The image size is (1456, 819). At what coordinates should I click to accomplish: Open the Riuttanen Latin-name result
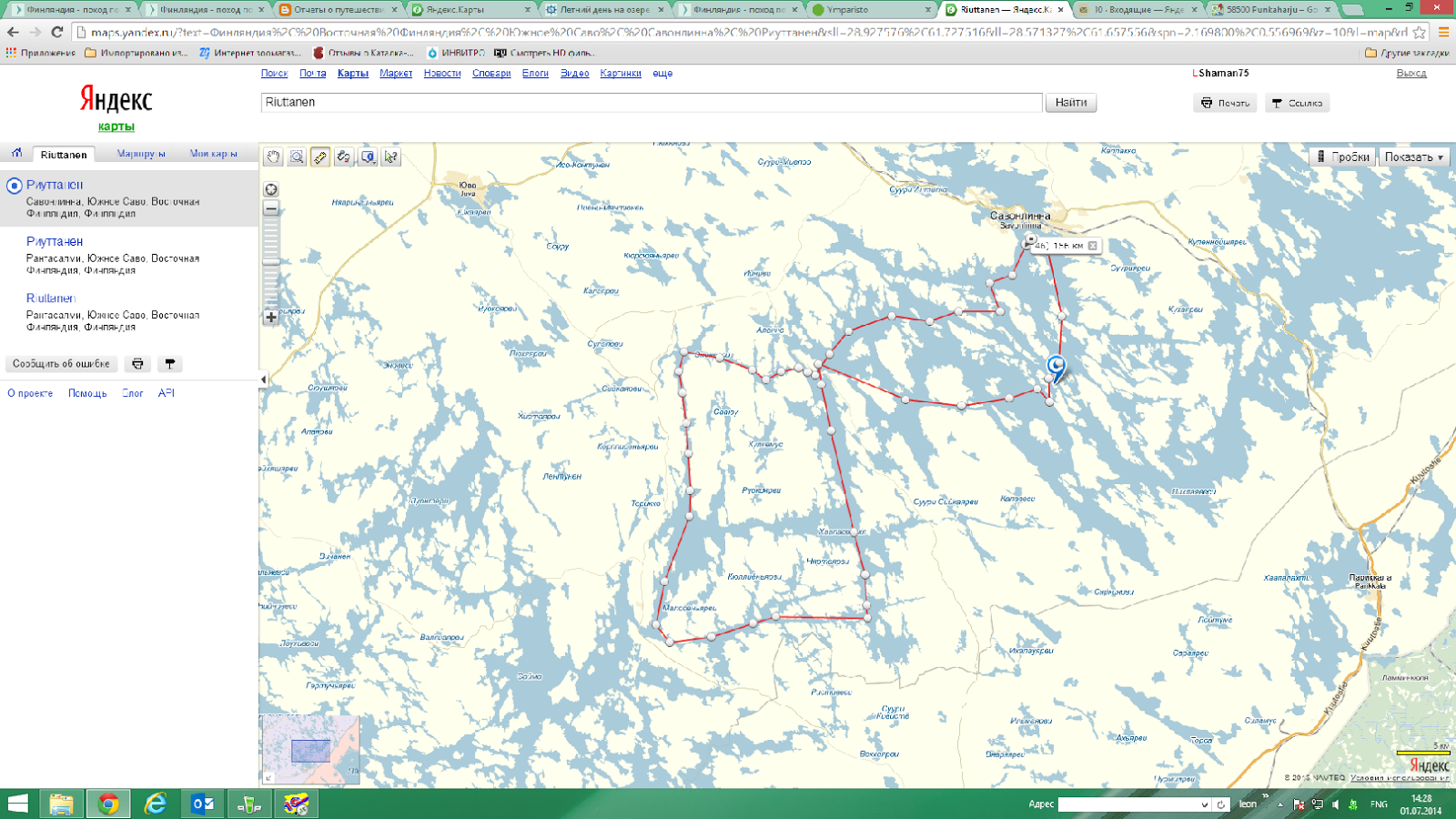[51, 298]
